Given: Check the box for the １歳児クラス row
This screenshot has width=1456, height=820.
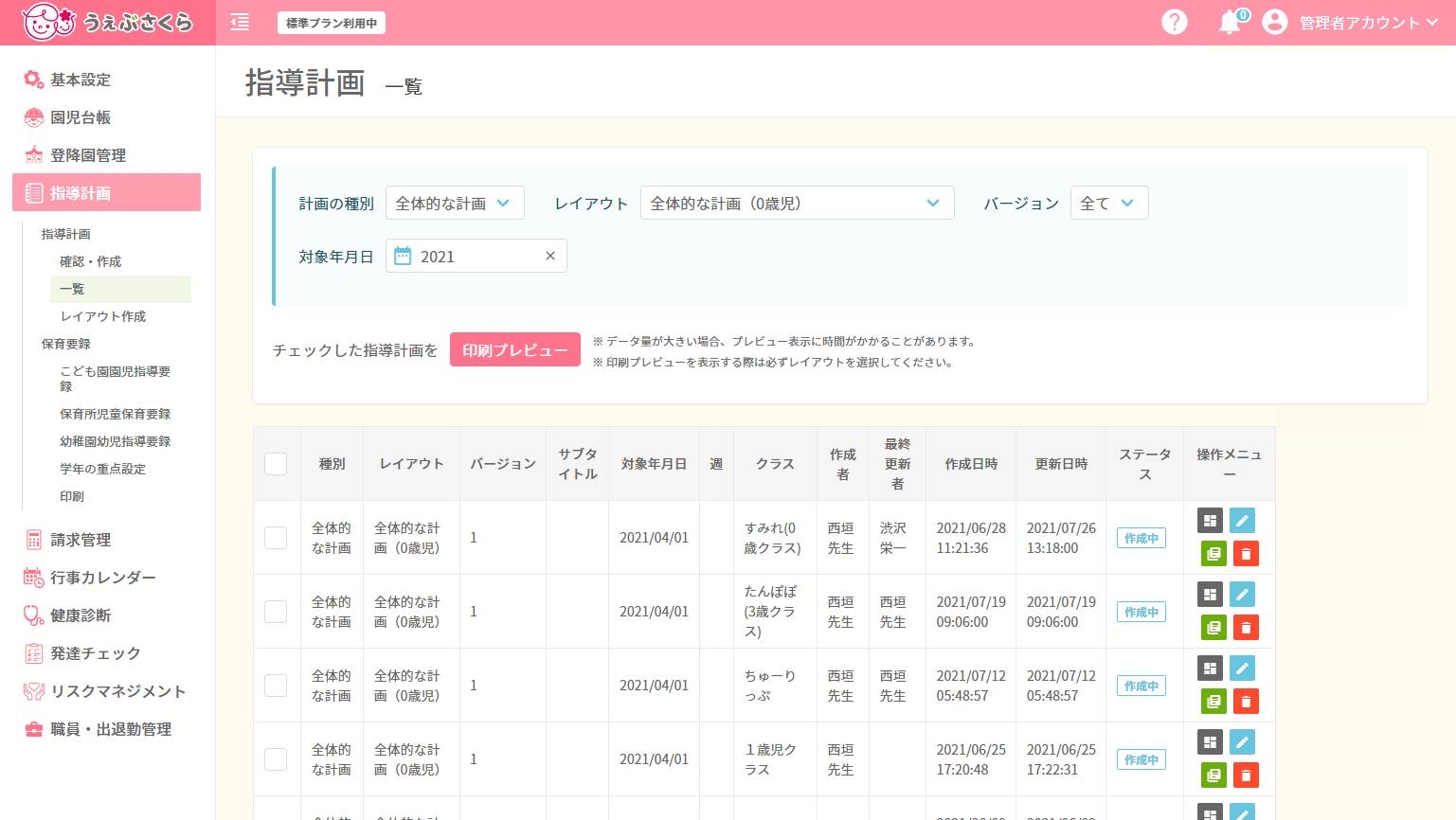Looking at the screenshot, I should pyautogui.click(x=276, y=759).
